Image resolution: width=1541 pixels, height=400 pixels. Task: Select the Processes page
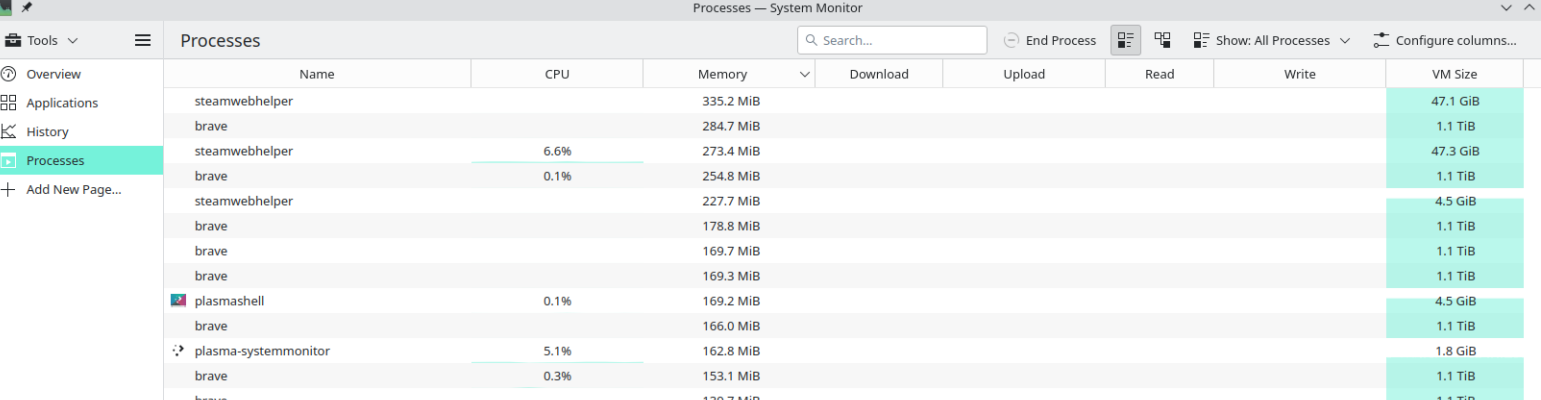pyautogui.click(x=81, y=160)
